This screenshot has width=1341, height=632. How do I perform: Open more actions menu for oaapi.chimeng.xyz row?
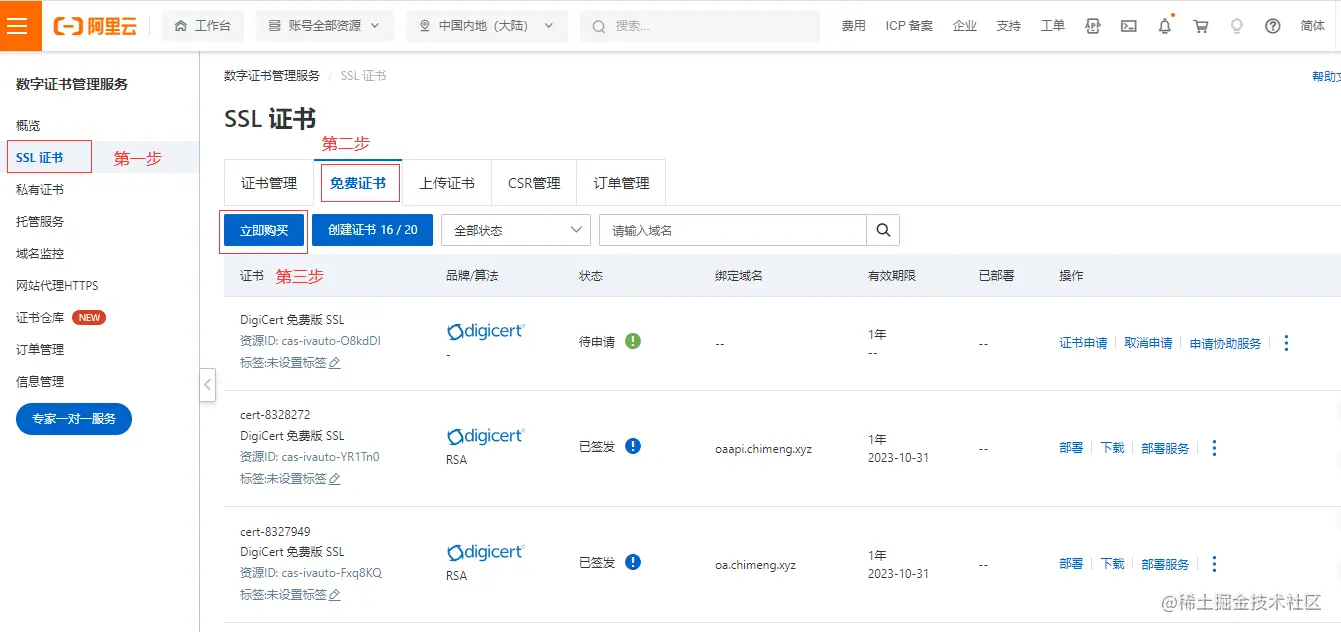point(1214,448)
